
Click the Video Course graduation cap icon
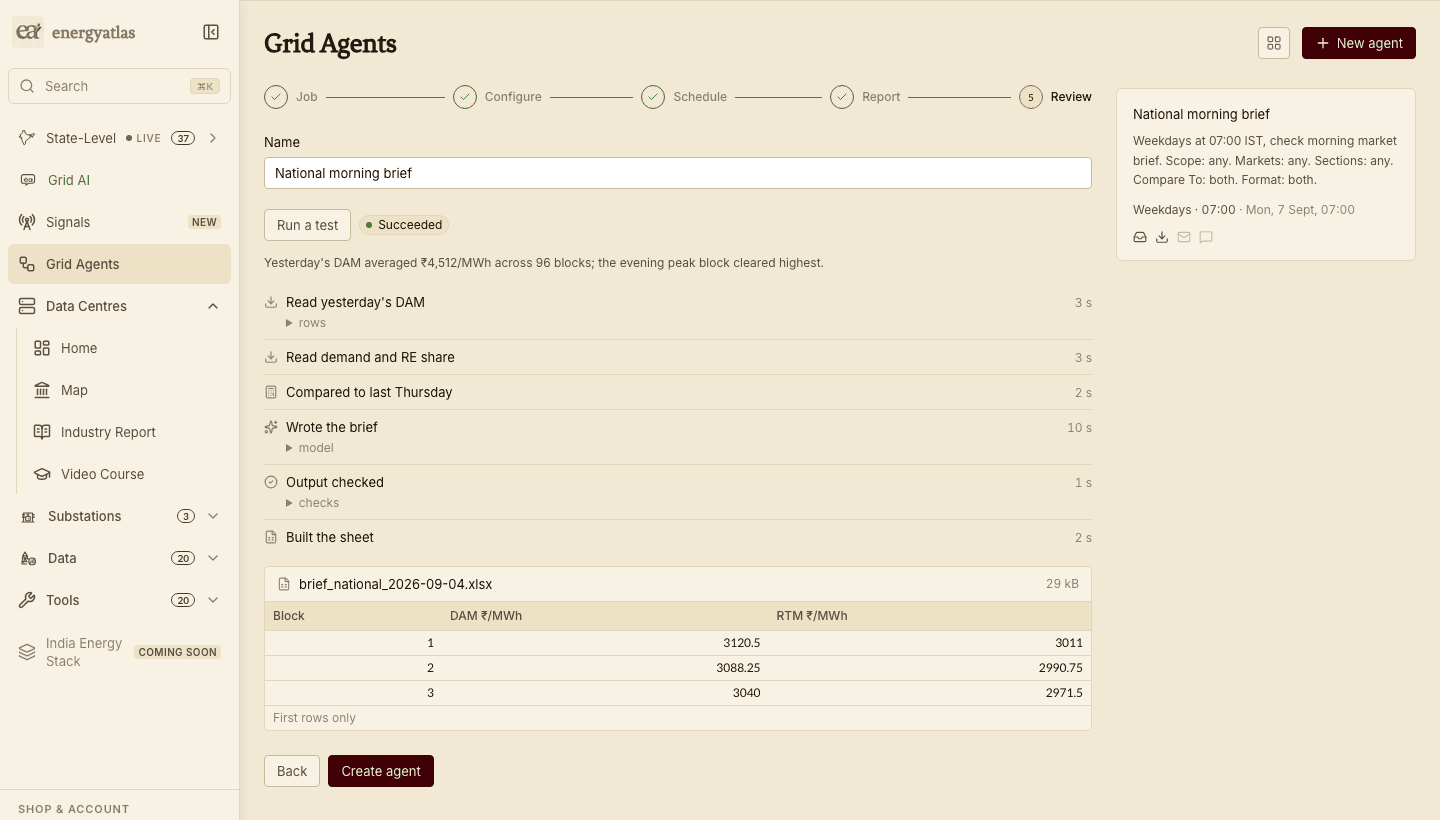[42, 474]
